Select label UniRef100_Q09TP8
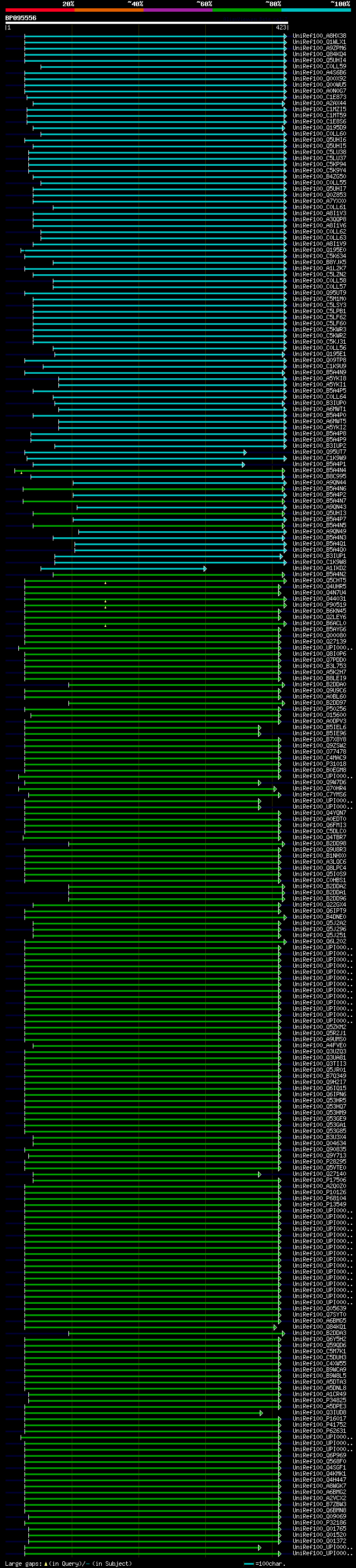356x1568 pixels. point(319,360)
